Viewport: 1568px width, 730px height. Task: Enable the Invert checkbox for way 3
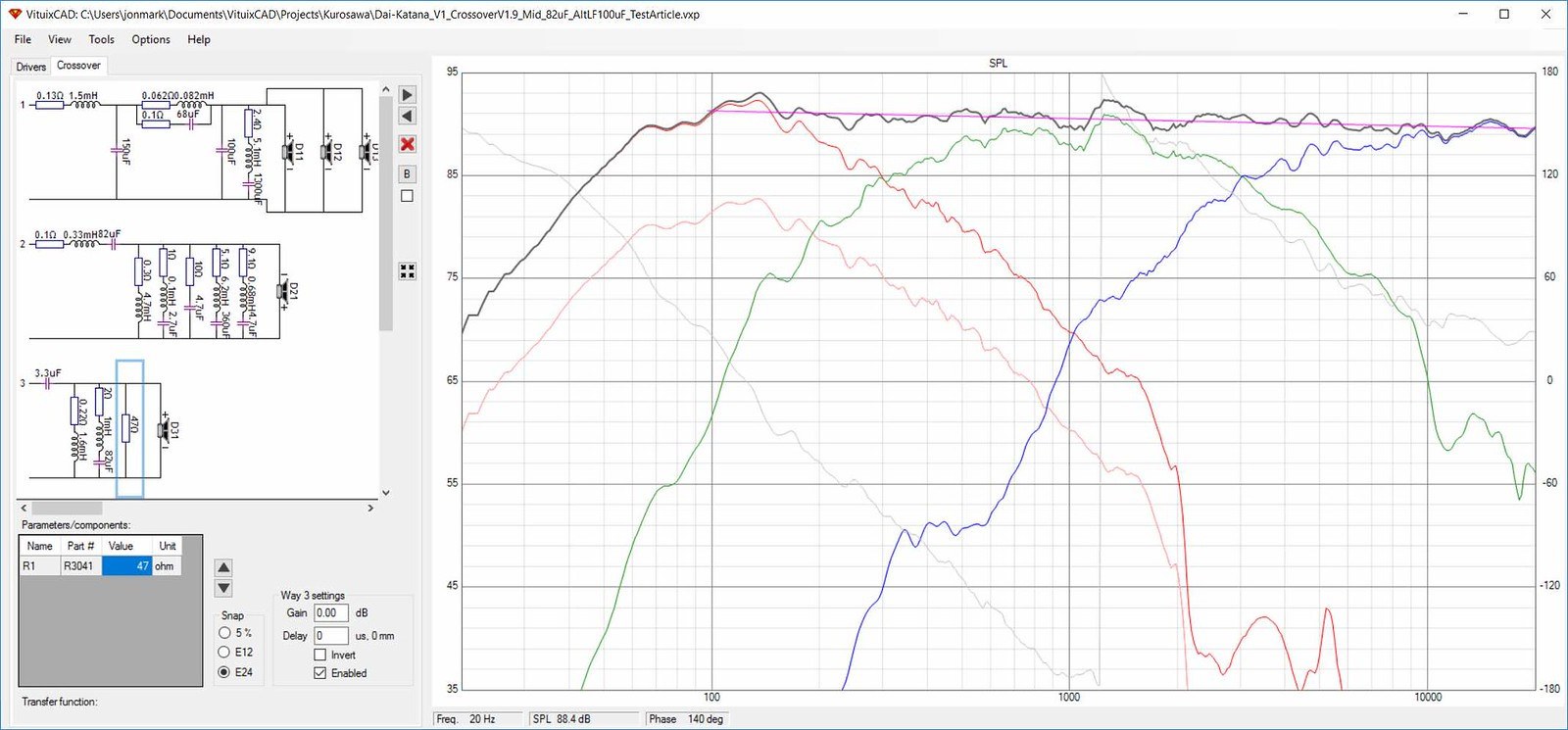[319, 655]
